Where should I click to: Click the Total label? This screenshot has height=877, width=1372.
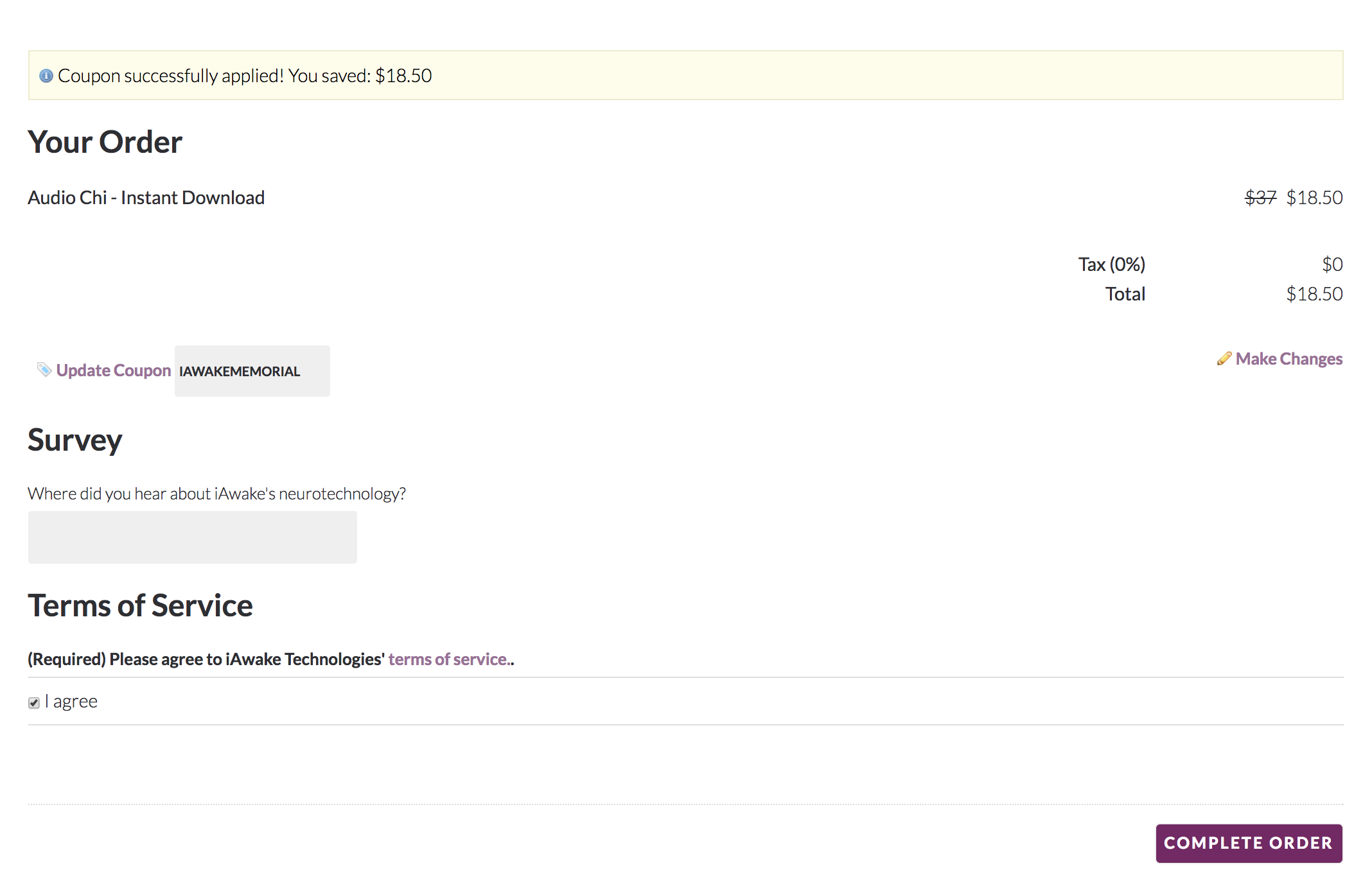click(x=1125, y=294)
